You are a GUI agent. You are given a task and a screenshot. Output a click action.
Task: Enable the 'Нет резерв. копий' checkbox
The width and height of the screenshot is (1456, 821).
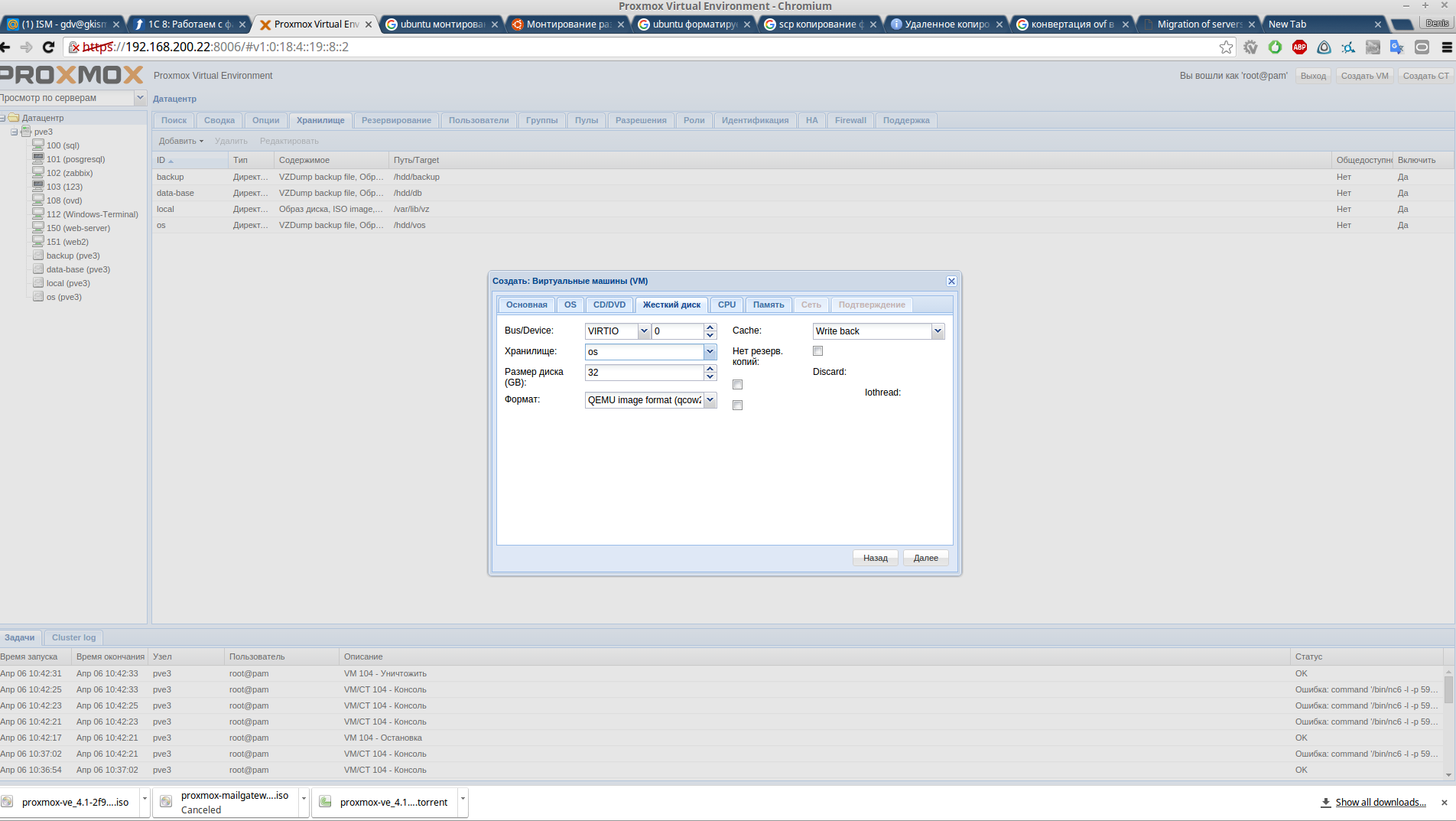(817, 351)
